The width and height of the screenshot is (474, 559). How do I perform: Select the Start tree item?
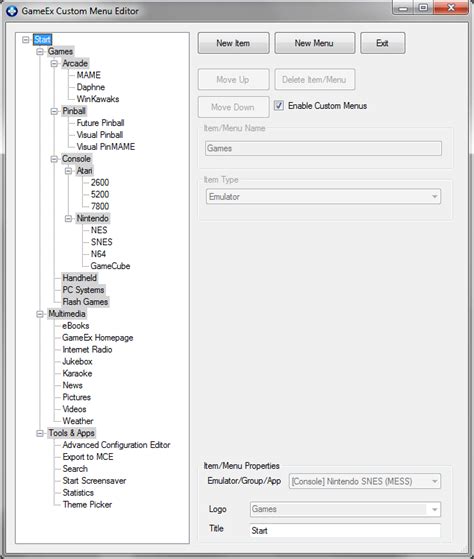pos(42,40)
